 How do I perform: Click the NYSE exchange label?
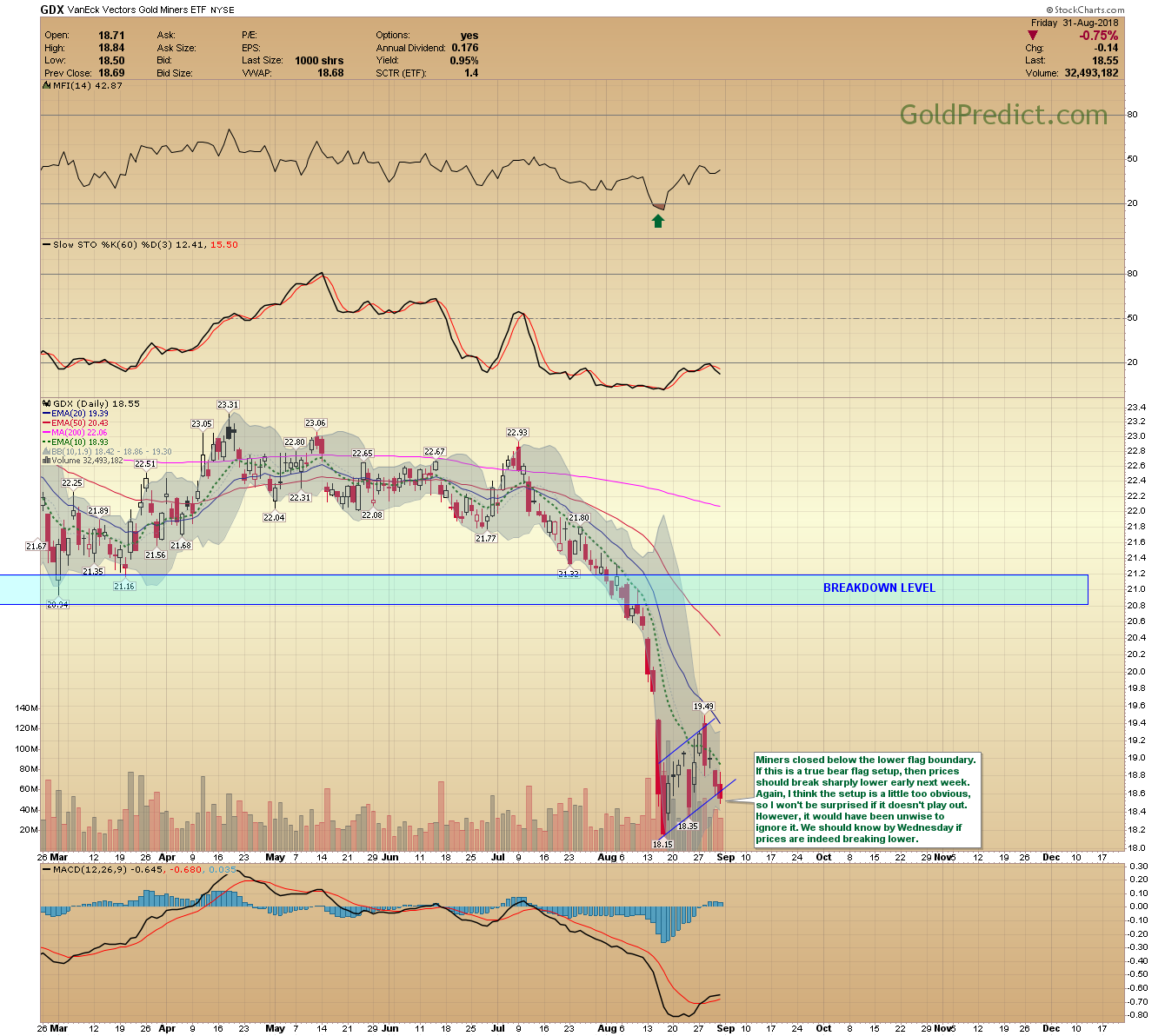[x=223, y=10]
